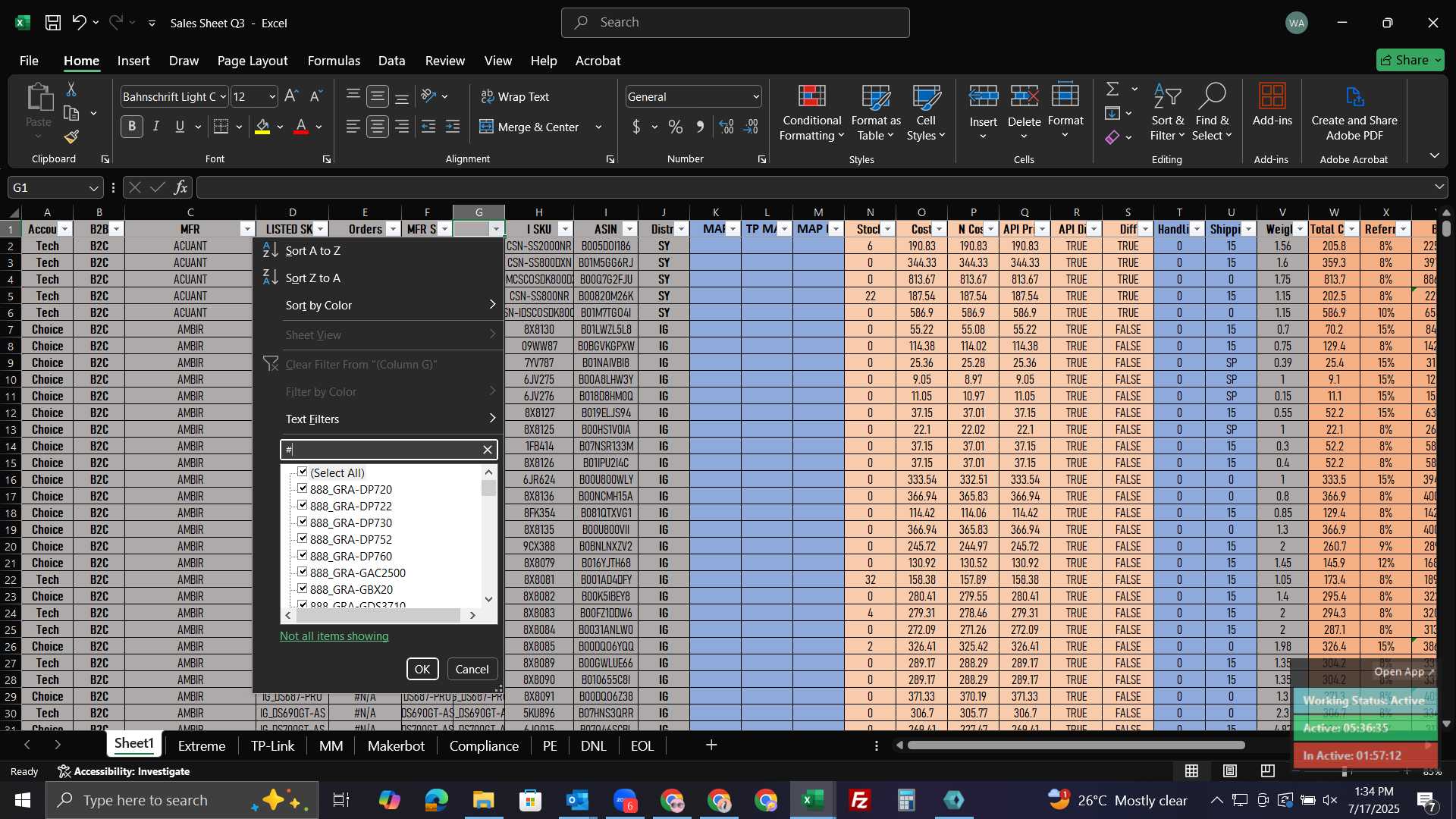
Task: Open the Data ribbon tab
Action: tap(391, 61)
